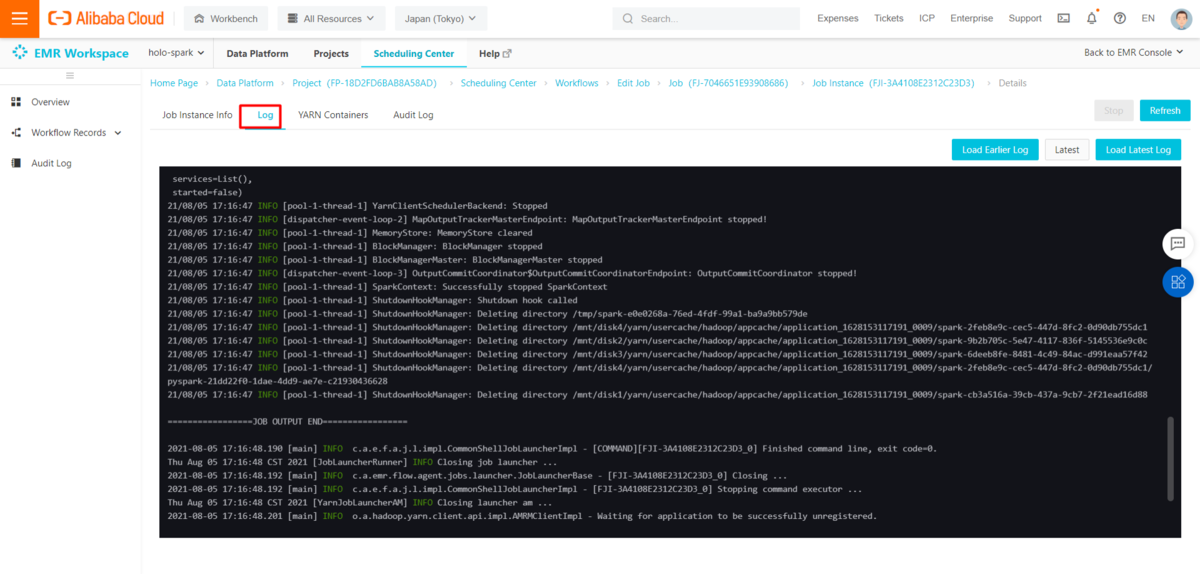The image size is (1200, 574).
Task: Switch to the Data Platform tab
Action: (x=257, y=53)
